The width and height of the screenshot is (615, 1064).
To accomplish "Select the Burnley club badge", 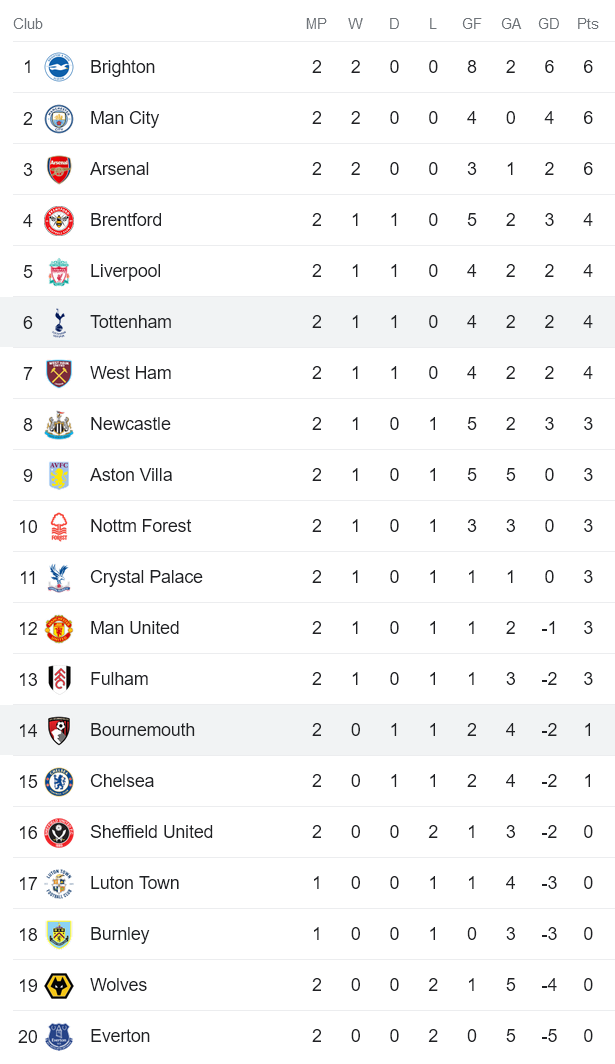I will [59, 934].
